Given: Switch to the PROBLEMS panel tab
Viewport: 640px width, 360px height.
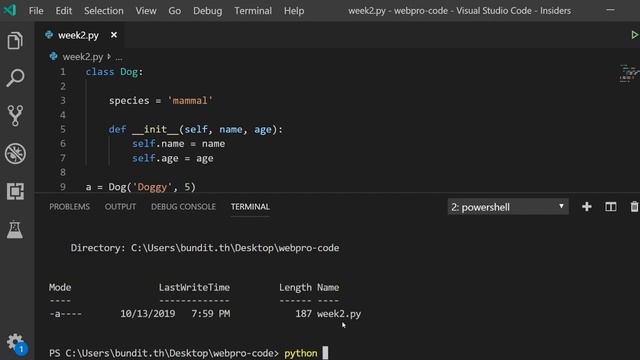Looking at the screenshot, I should pyautogui.click(x=69, y=207).
